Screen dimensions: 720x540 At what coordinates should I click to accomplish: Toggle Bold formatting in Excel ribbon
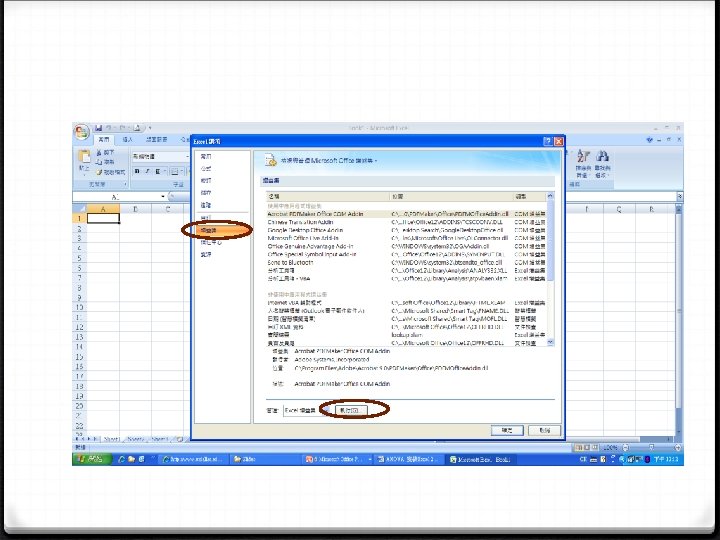click(137, 171)
